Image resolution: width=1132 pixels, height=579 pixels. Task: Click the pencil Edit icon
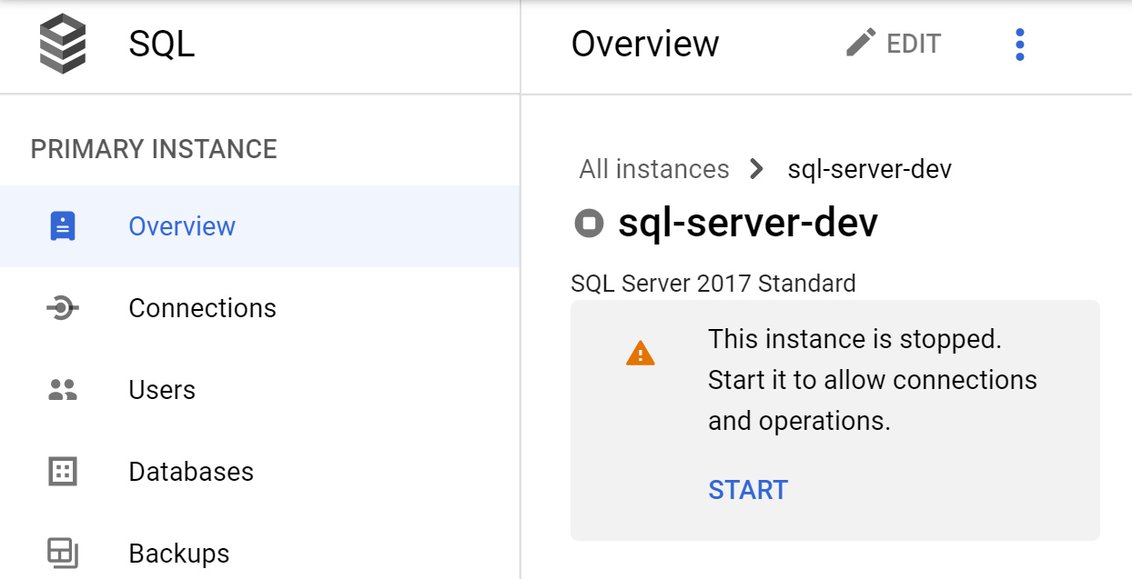(861, 43)
